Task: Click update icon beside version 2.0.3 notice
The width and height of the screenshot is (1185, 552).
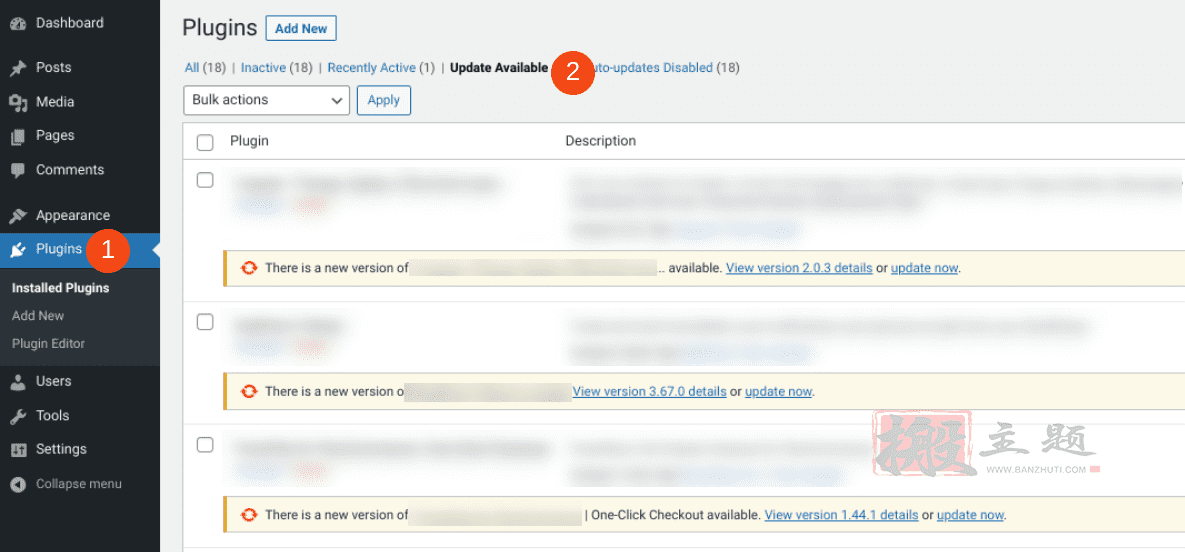Action: click(x=248, y=268)
